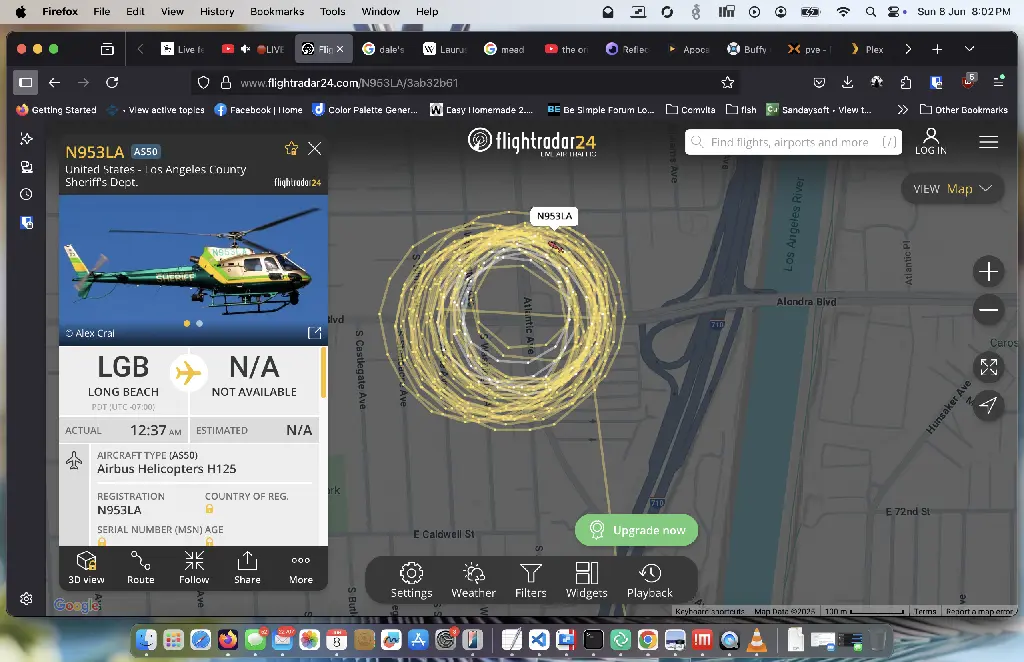Open map Filters
Viewport: 1024px width, 662px height.
click(530, 580)
